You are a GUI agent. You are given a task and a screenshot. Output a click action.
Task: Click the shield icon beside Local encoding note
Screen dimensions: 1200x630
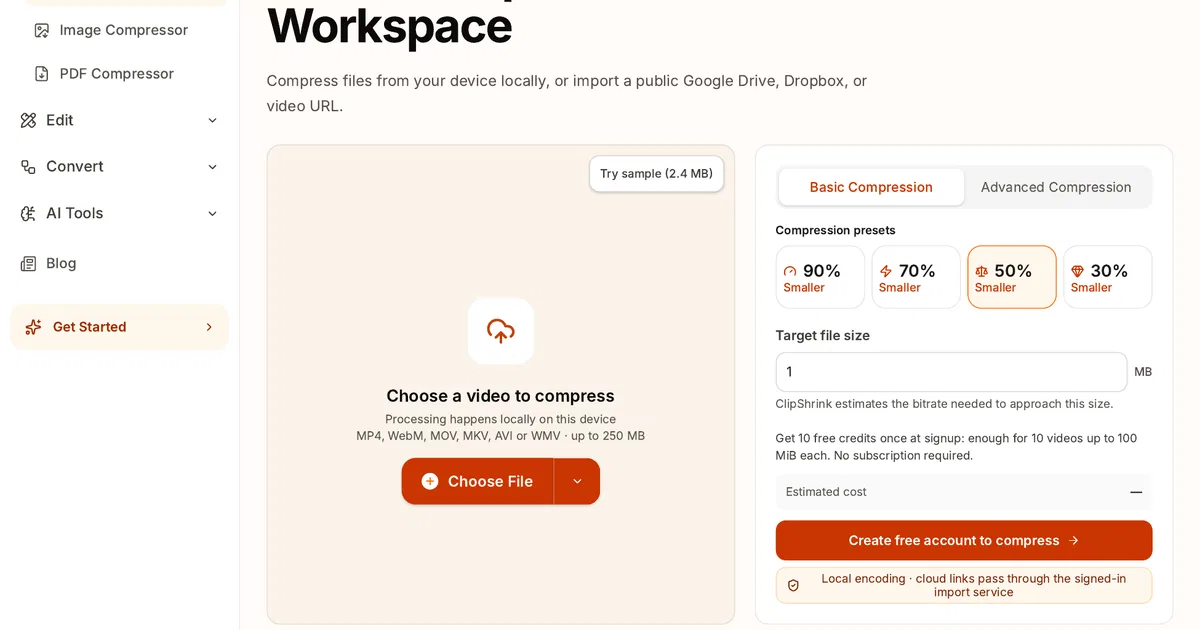pyautogui.click(x=794, y=585)
